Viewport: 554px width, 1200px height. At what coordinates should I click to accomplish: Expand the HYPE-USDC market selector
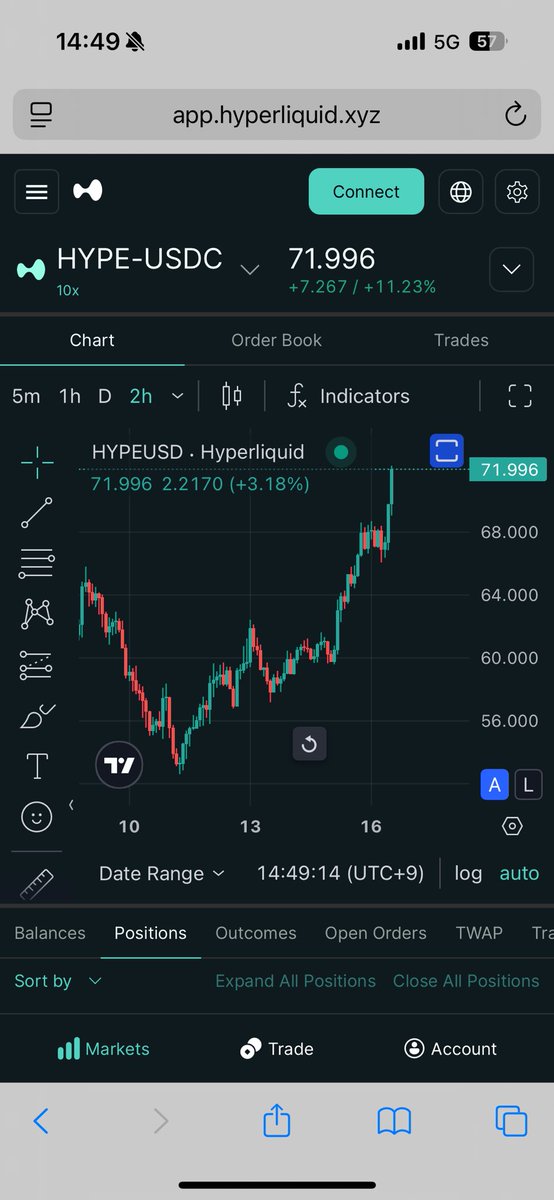pyautogui.click(x=250, y=269)
